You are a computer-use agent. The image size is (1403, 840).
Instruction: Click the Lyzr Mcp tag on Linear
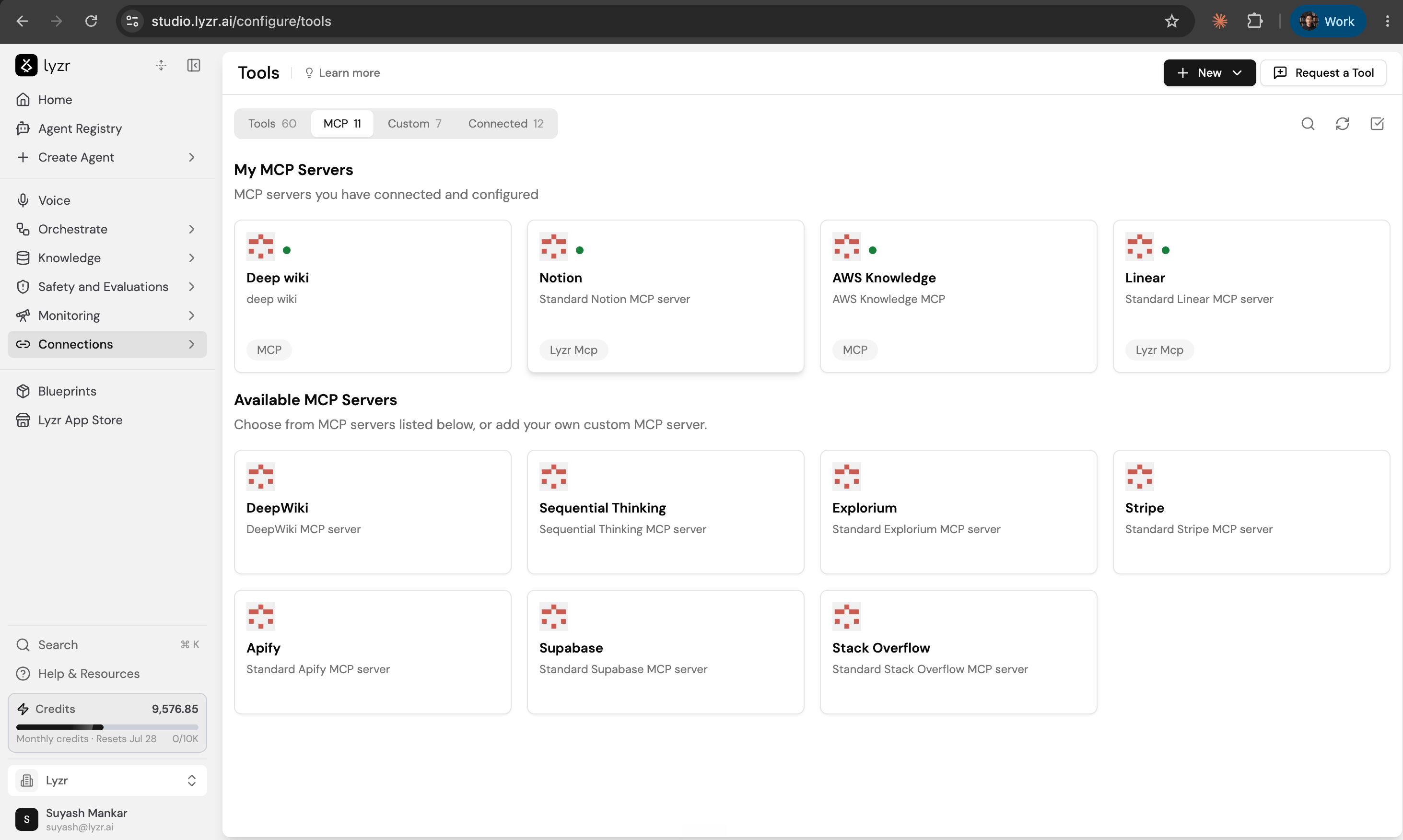click(x=1159, y=350)
